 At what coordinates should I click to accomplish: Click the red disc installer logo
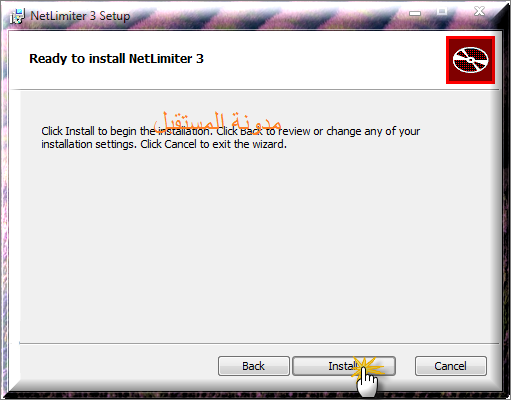click(x=470, y=60)
